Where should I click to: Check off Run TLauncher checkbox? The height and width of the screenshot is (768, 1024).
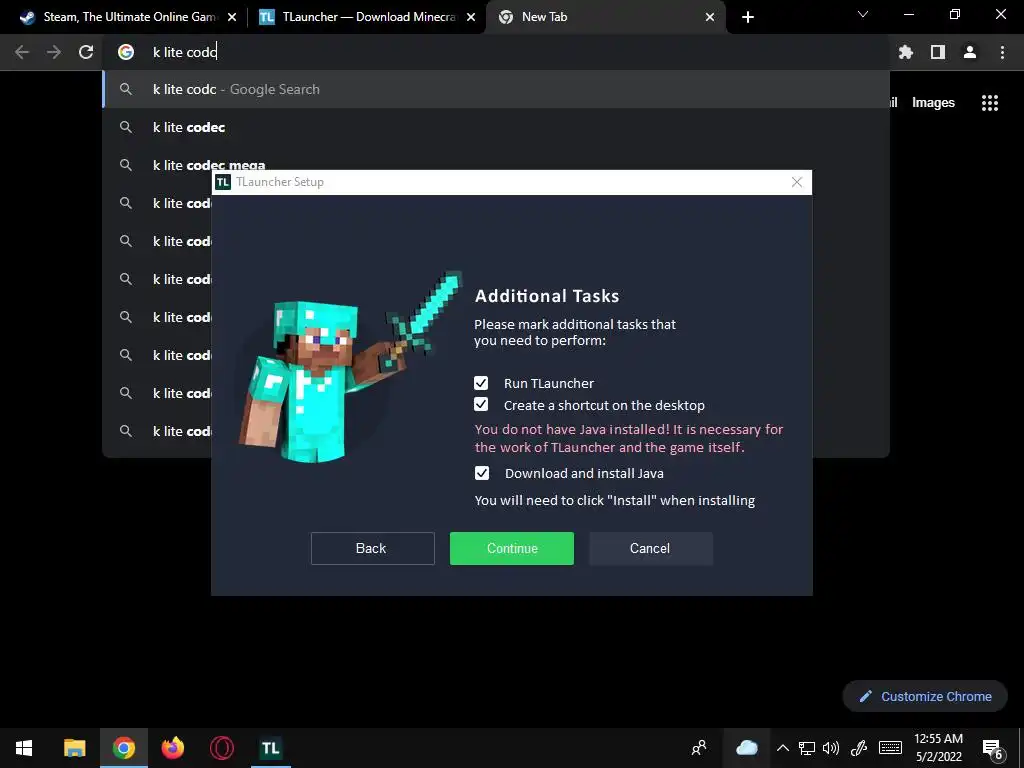click(481, 383)
